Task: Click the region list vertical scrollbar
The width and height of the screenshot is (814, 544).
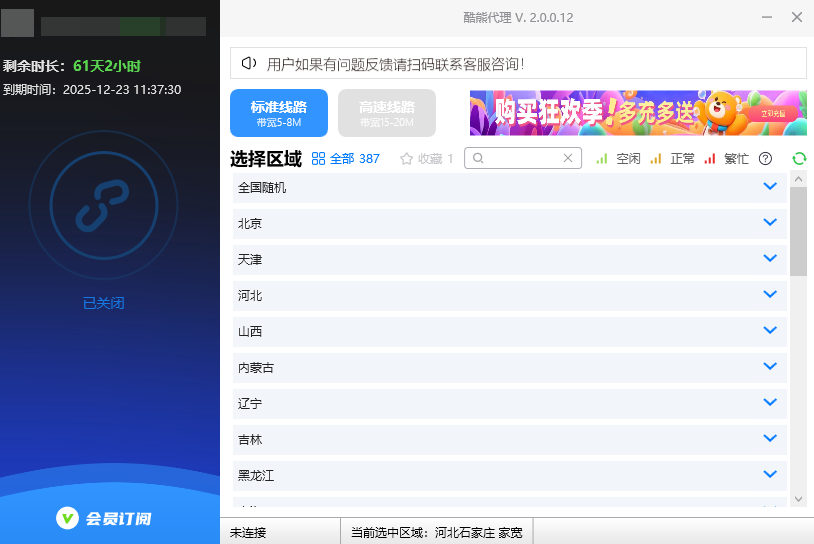Action: 798,230
